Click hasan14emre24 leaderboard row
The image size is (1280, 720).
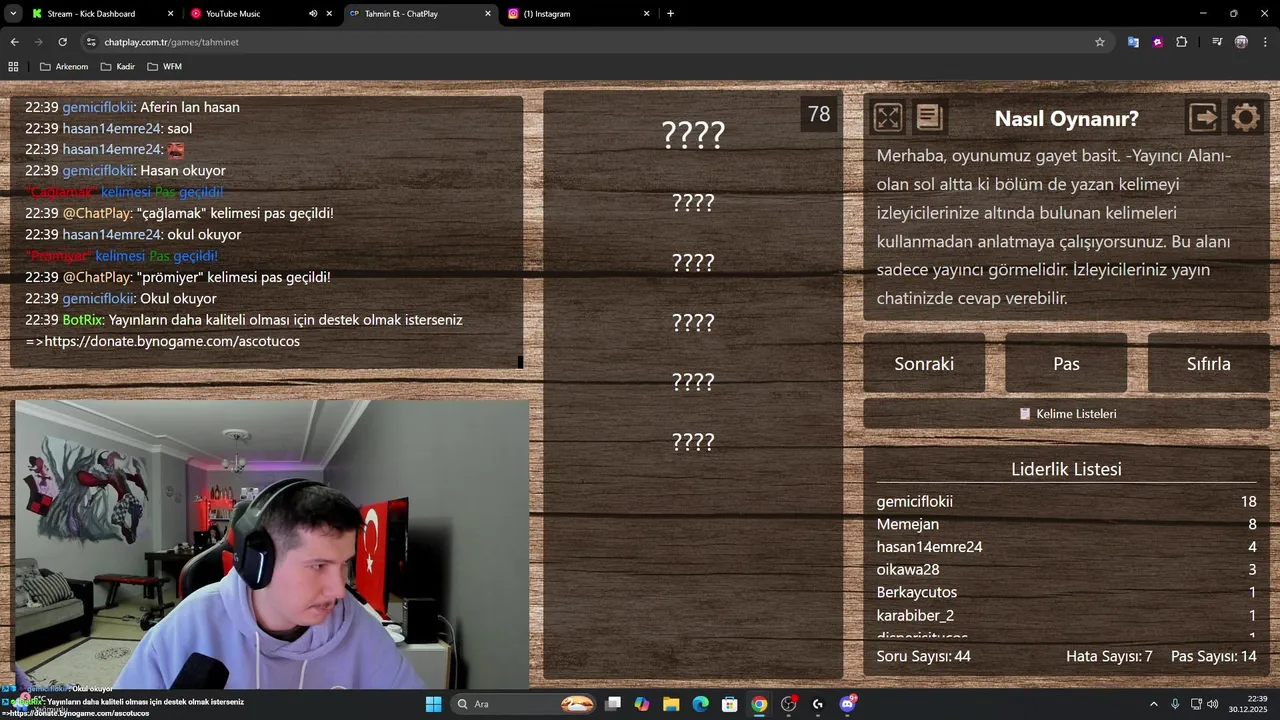tap(1066, 547)
